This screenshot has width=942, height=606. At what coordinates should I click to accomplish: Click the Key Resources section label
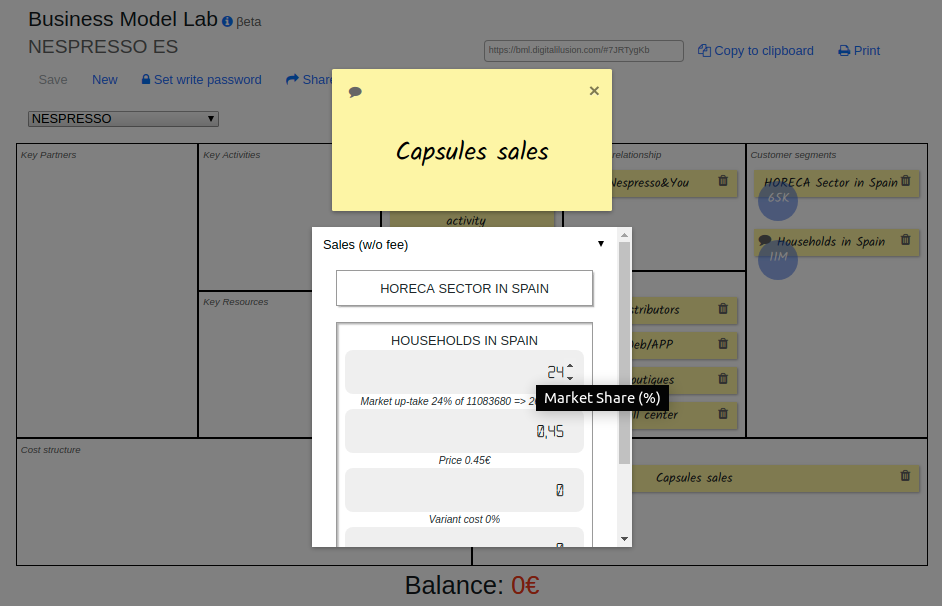tap(236, 302)
